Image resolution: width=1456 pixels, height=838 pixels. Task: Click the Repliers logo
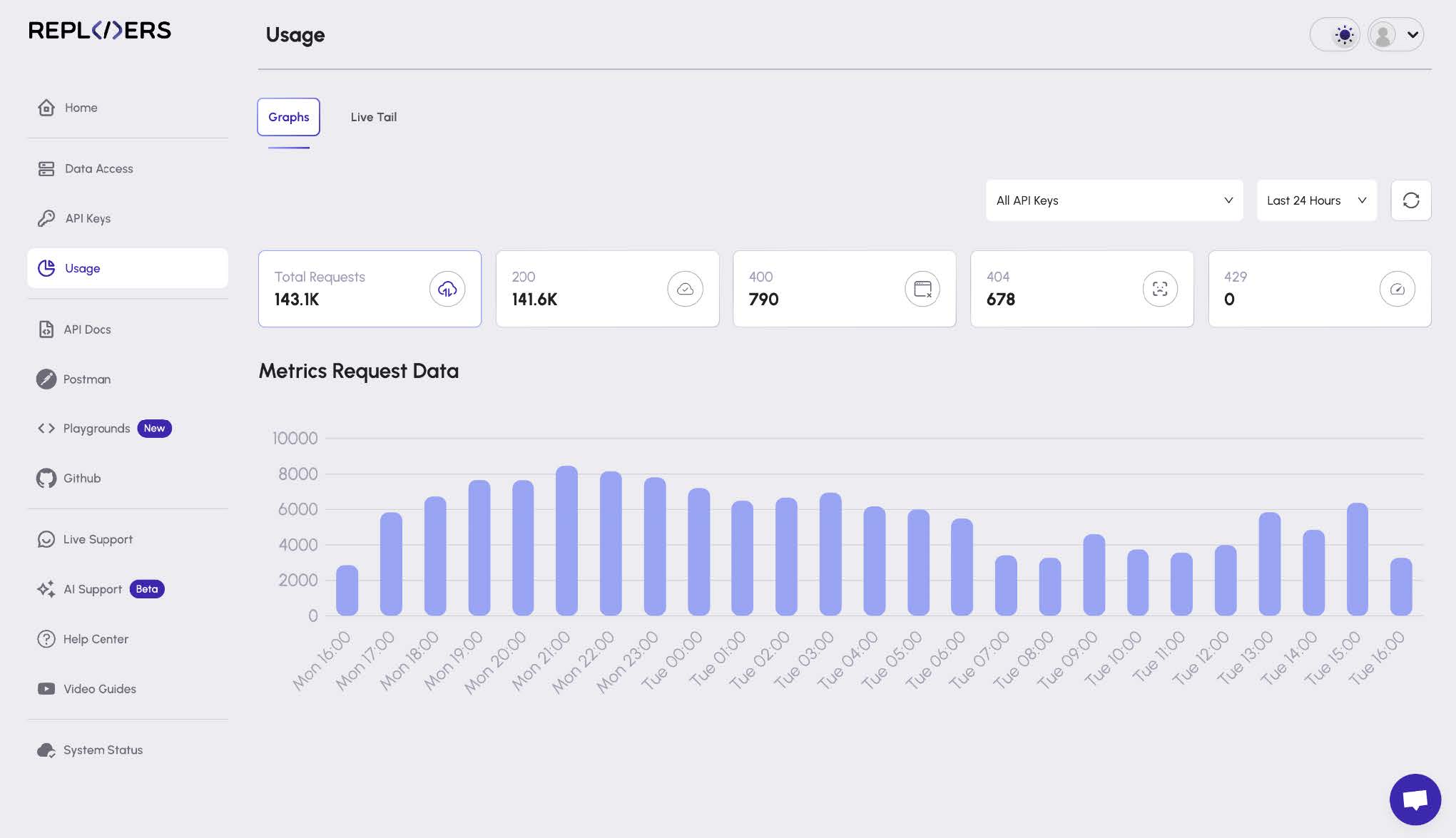100,30
